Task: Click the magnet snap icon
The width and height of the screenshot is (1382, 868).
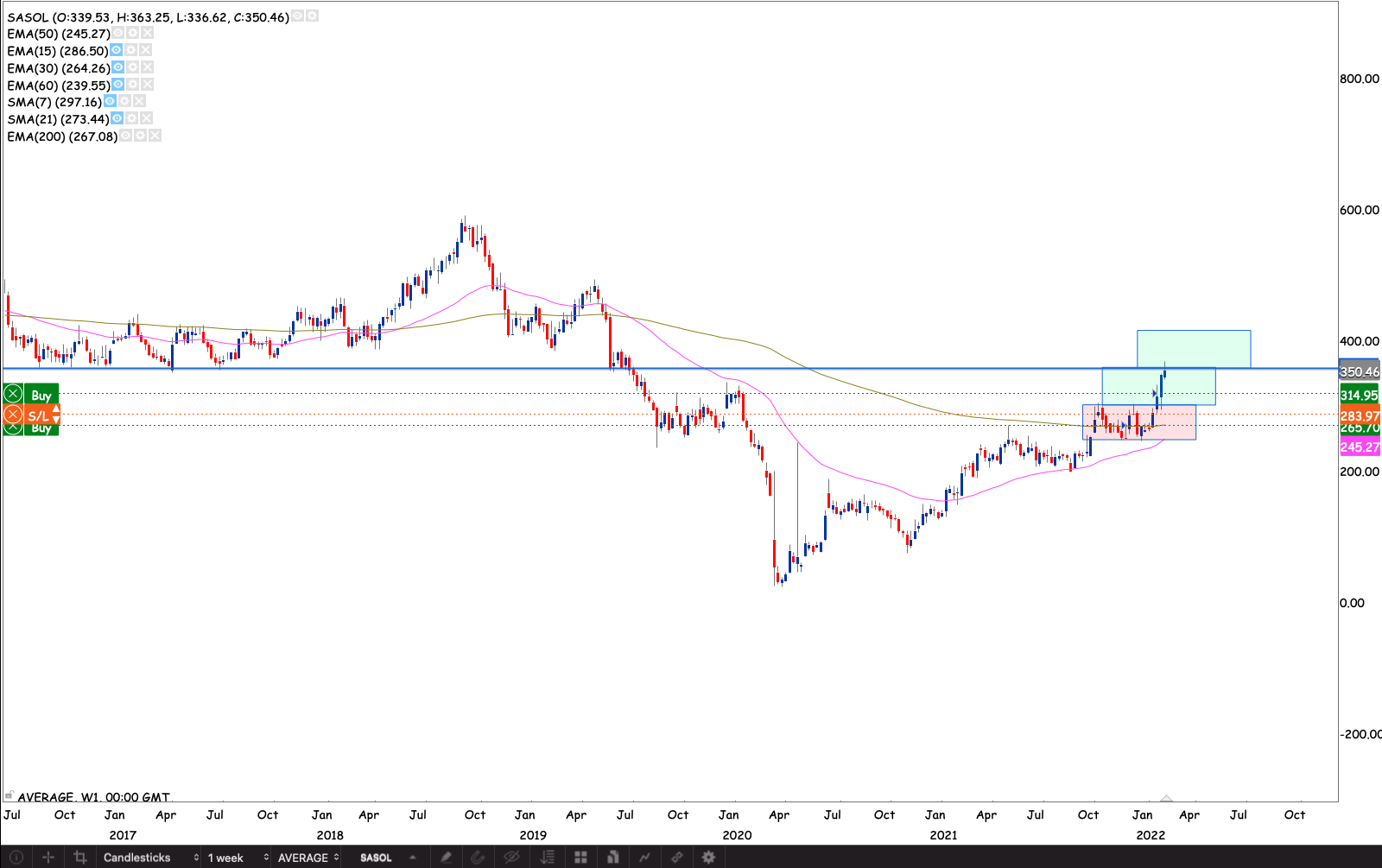Action: [x=478, y=858]
